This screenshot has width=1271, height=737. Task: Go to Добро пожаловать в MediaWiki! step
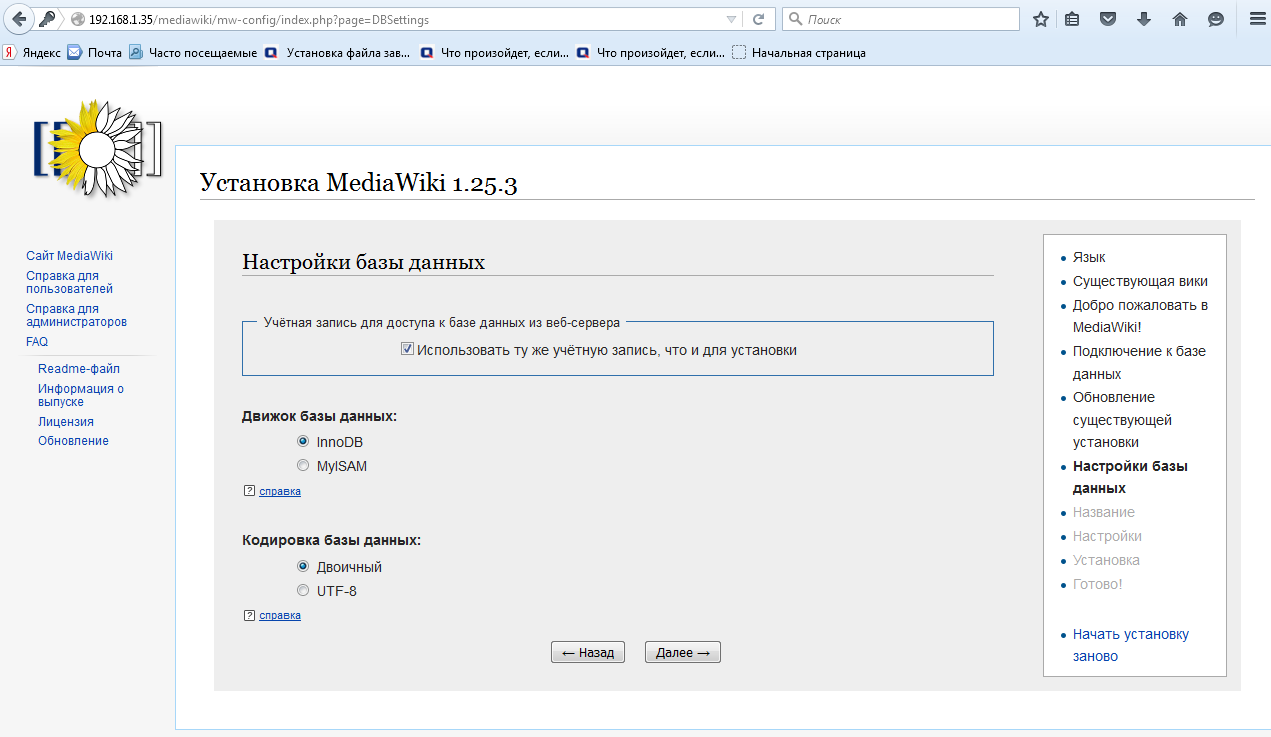[x=1141, y=316]
